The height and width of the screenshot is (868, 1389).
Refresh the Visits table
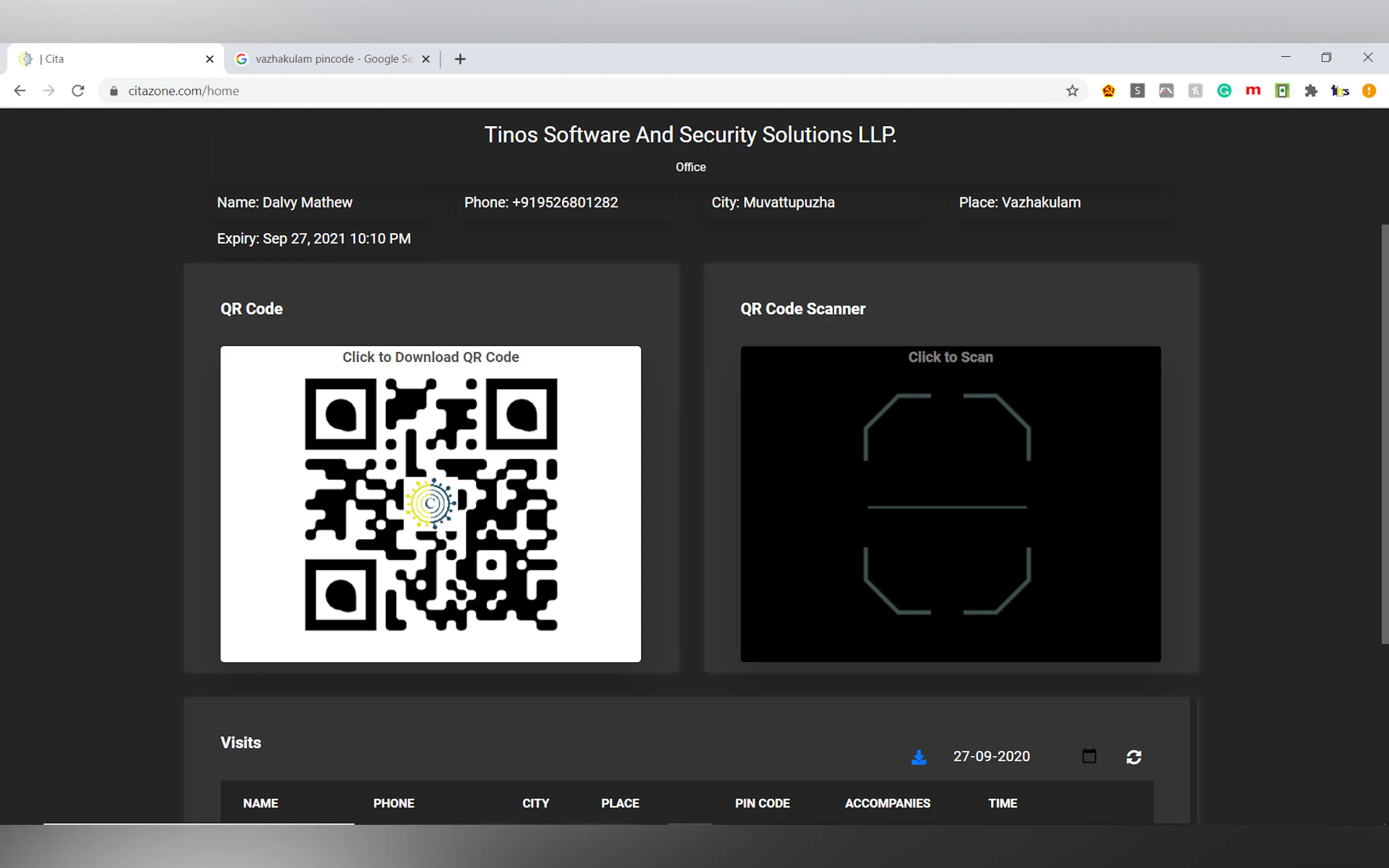[x=1134, y=757]
